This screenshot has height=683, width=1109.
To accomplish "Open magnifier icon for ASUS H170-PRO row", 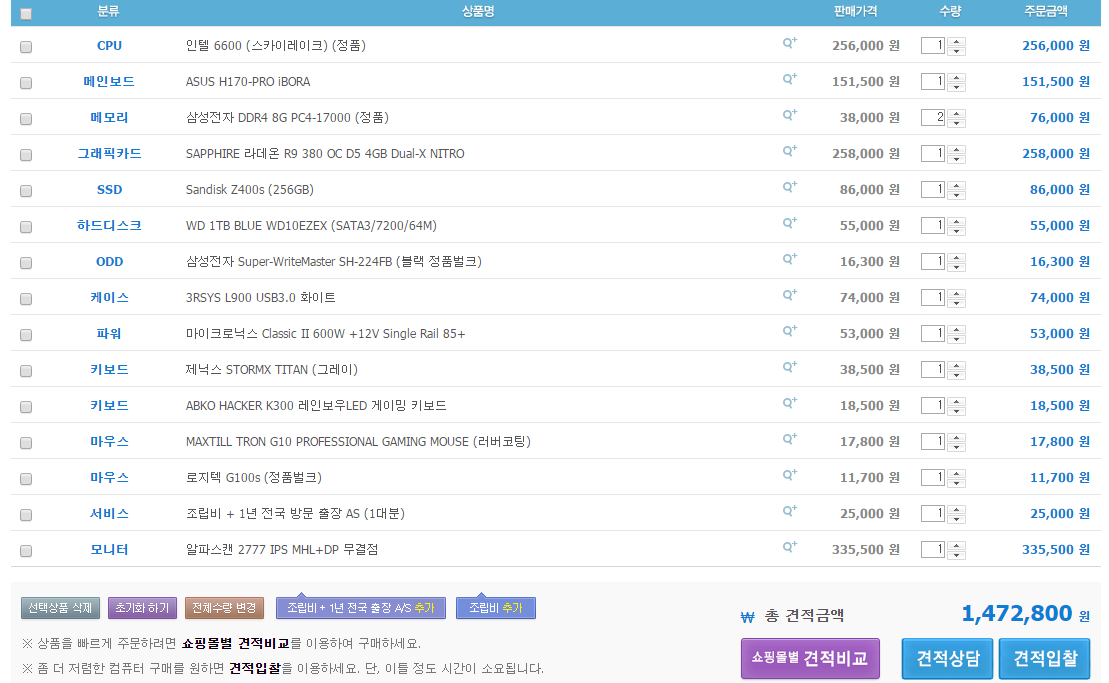I will click(789, 79).
